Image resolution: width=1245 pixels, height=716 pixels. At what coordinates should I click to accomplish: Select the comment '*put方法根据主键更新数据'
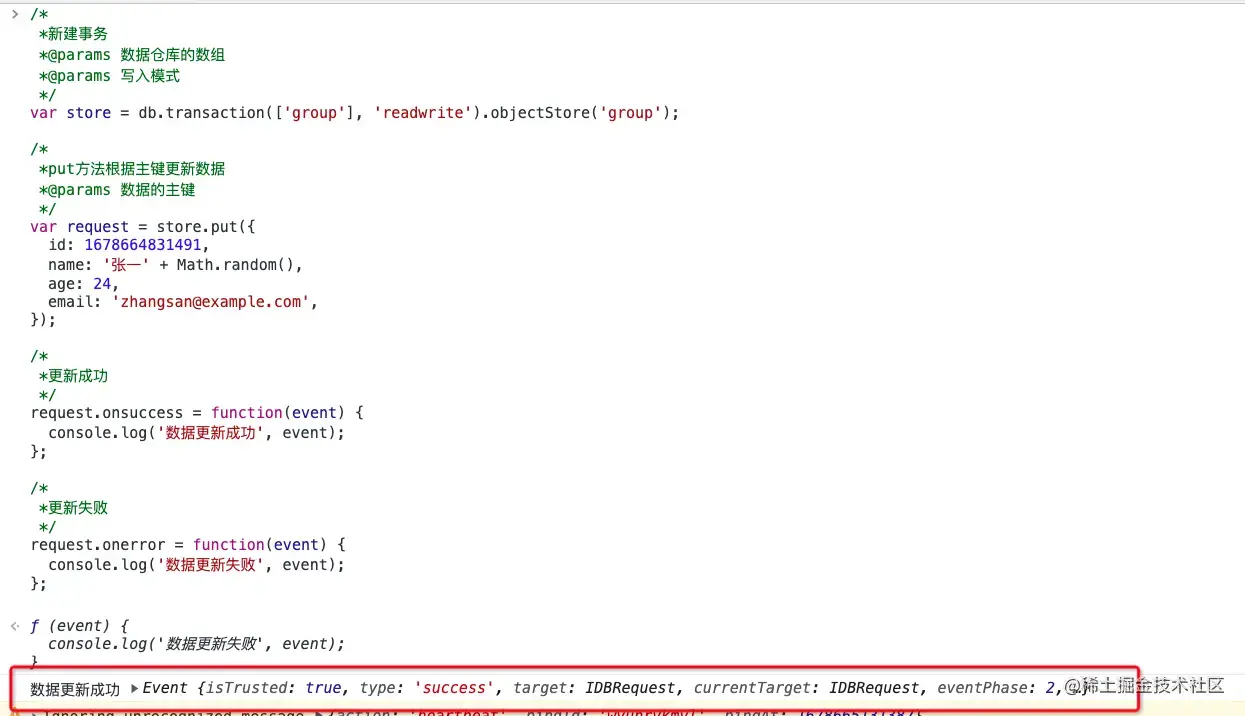click(x=132, y=169)
